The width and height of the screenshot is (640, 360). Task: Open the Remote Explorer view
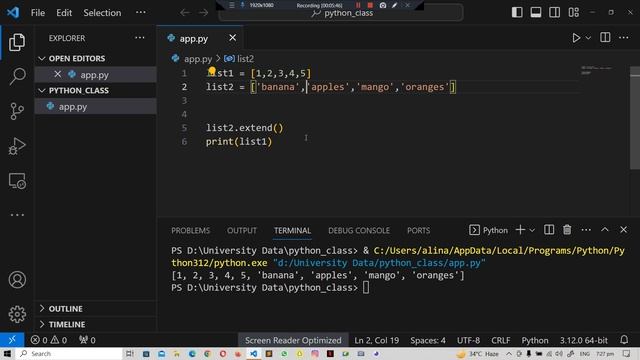17,181
